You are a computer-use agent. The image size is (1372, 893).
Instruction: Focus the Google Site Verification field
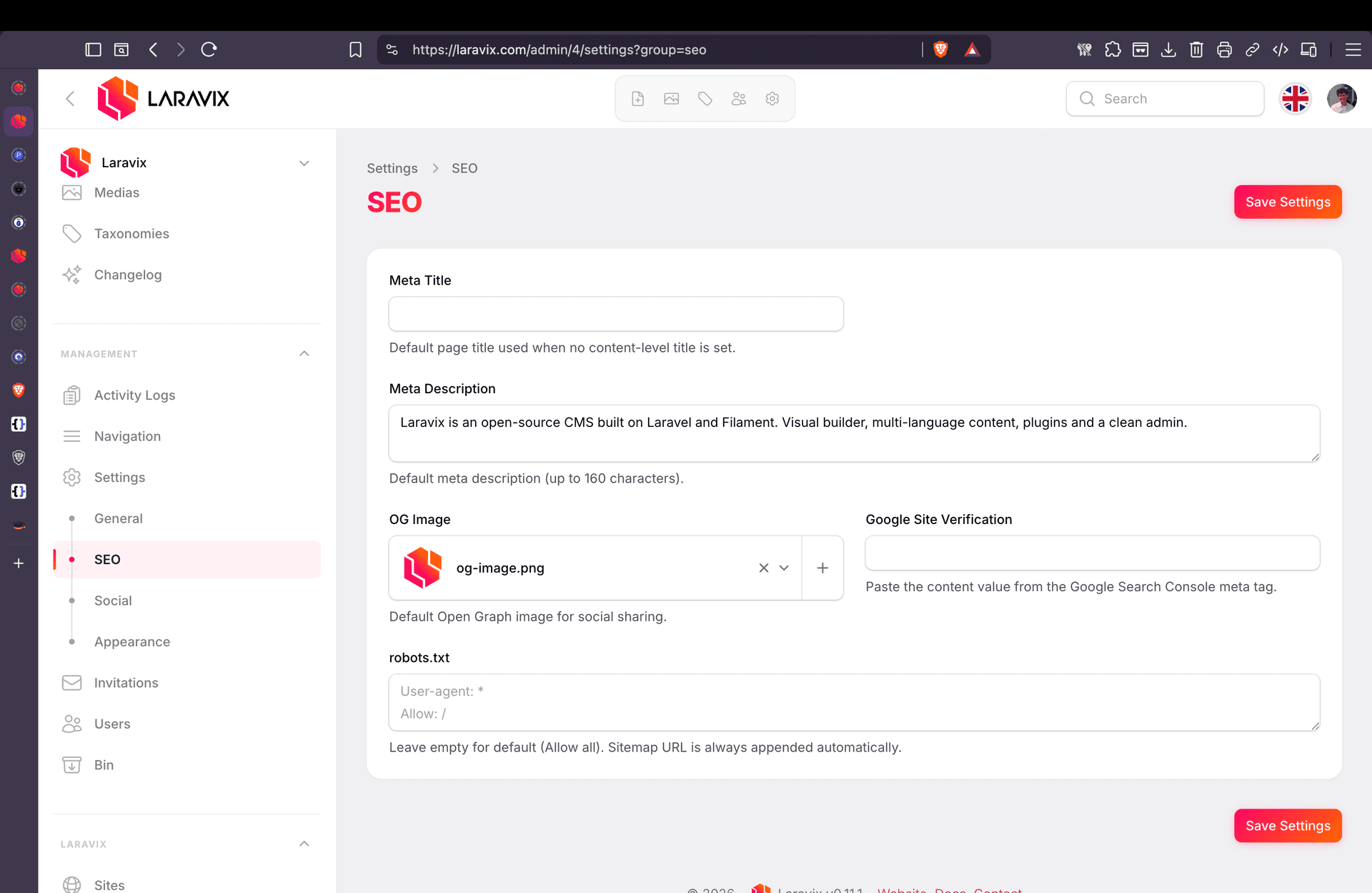[x=1092, y=553]
